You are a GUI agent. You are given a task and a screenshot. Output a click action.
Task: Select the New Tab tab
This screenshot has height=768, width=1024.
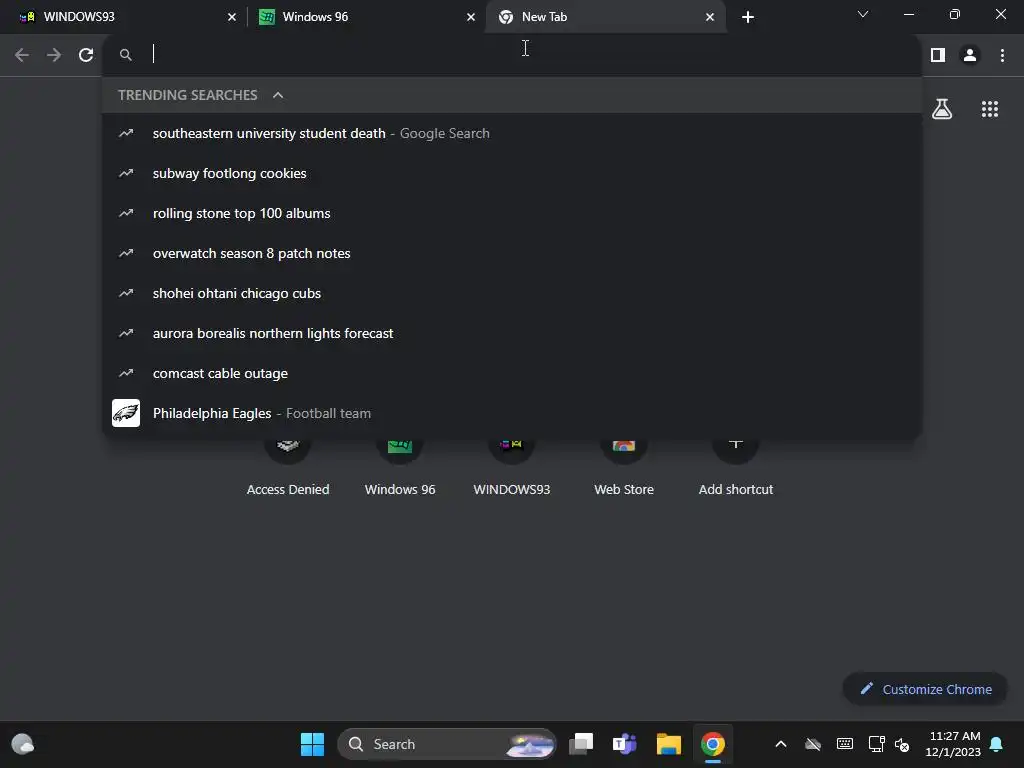(x=605, y=17)
